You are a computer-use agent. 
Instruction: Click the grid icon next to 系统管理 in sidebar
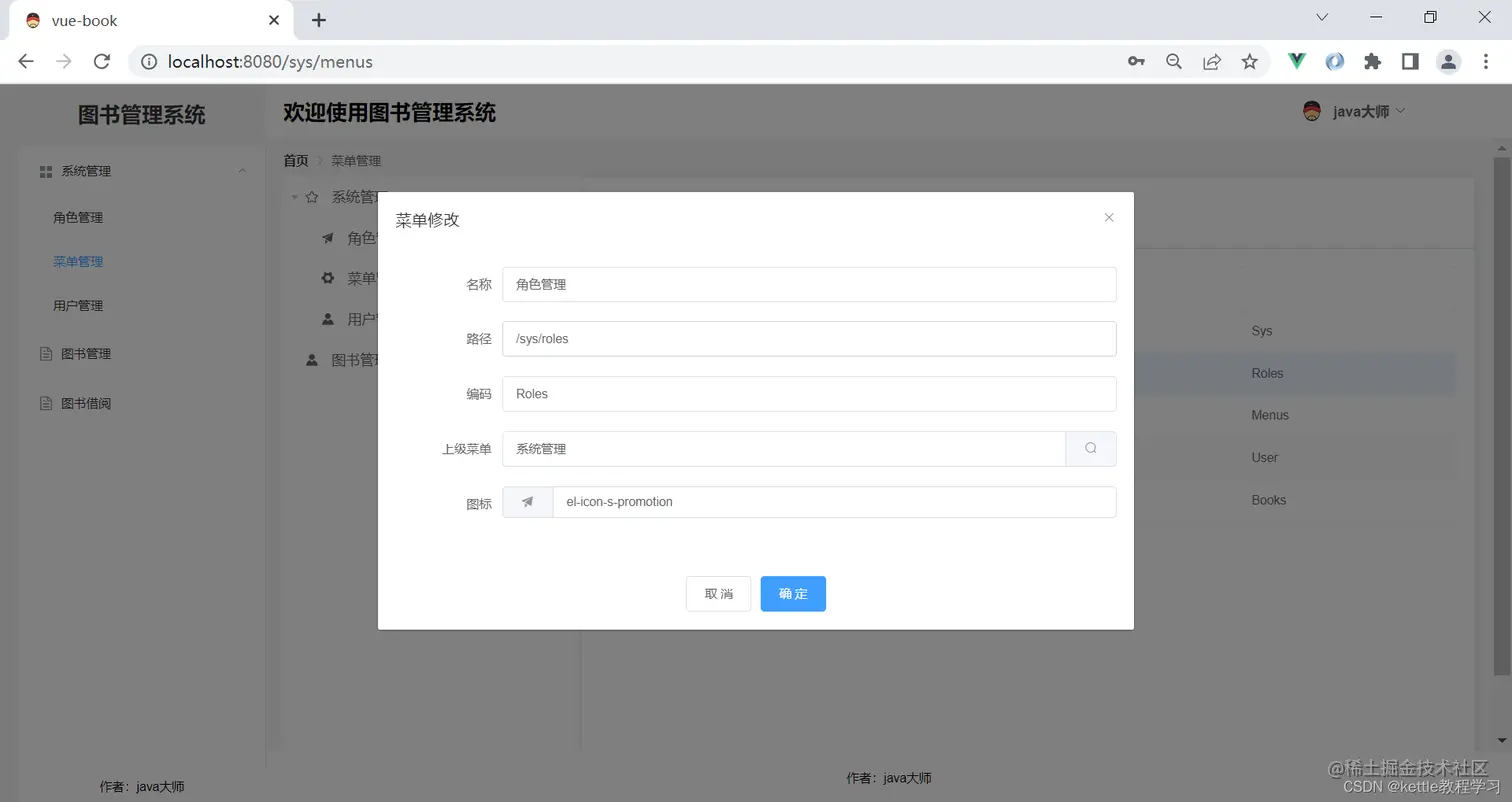point(45,171)
